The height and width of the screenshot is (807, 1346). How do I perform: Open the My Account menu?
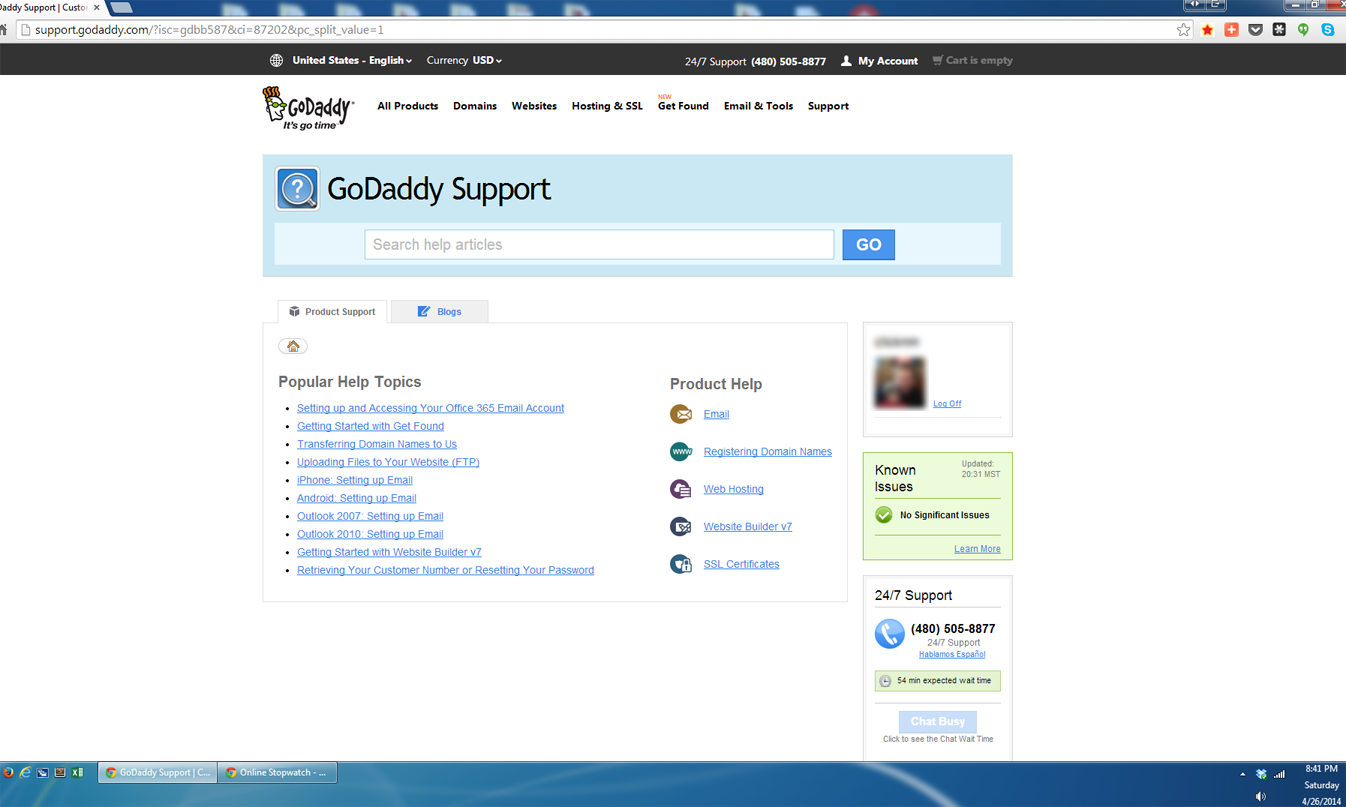(879, 61)
